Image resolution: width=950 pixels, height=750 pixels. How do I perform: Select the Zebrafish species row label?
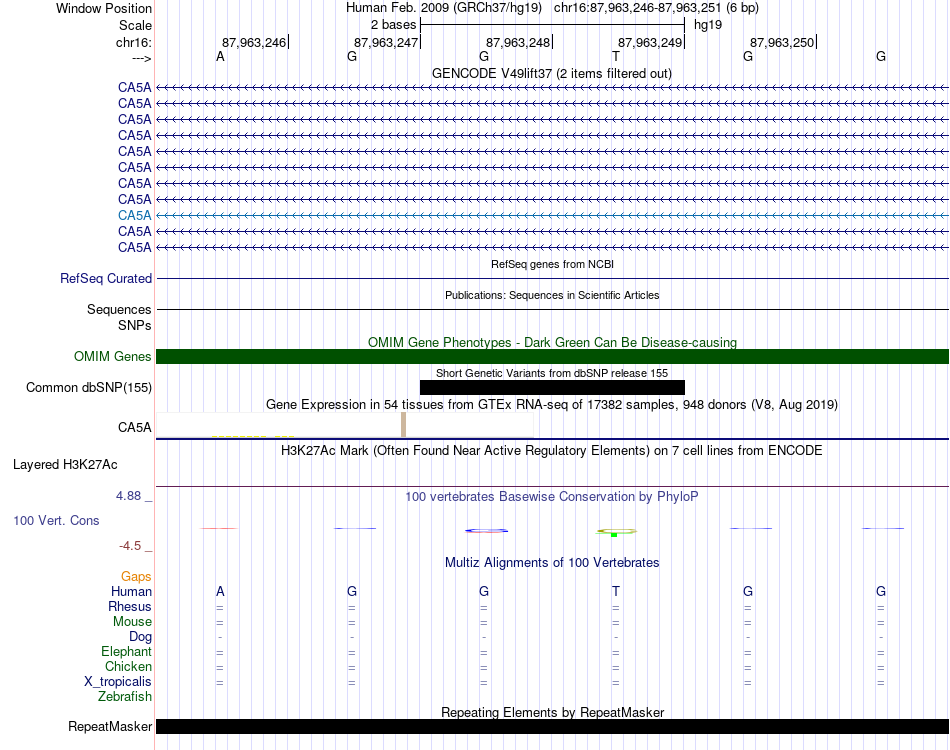125,697
